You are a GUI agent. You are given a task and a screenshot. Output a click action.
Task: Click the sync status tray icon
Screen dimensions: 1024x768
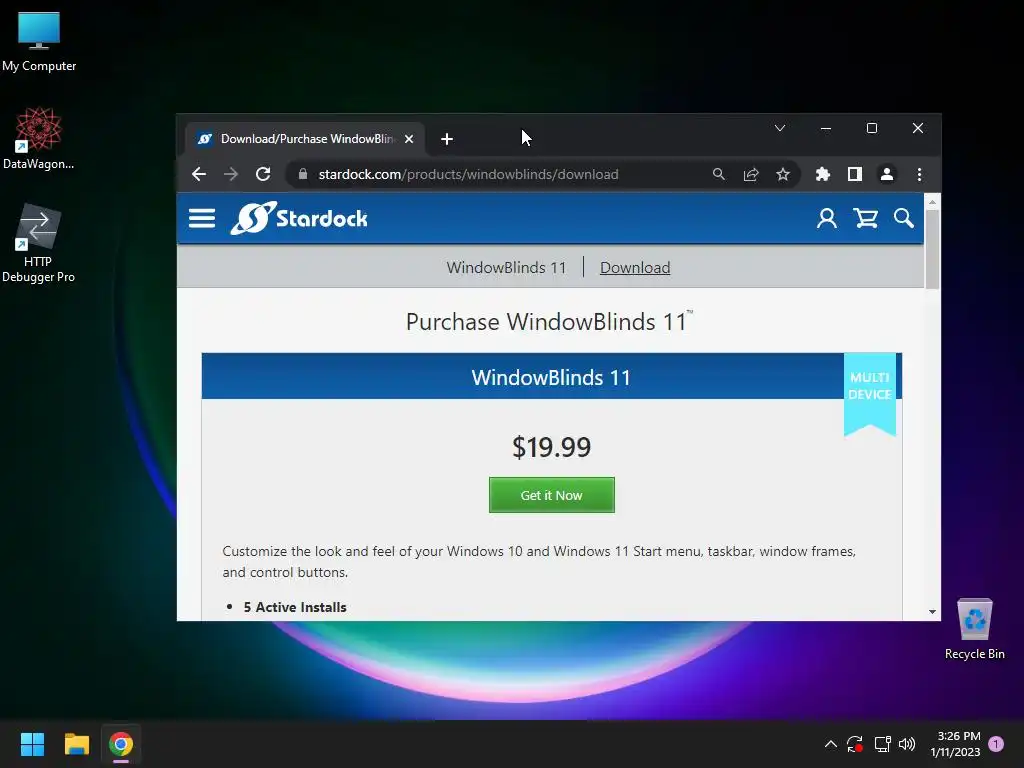[855, 744]
